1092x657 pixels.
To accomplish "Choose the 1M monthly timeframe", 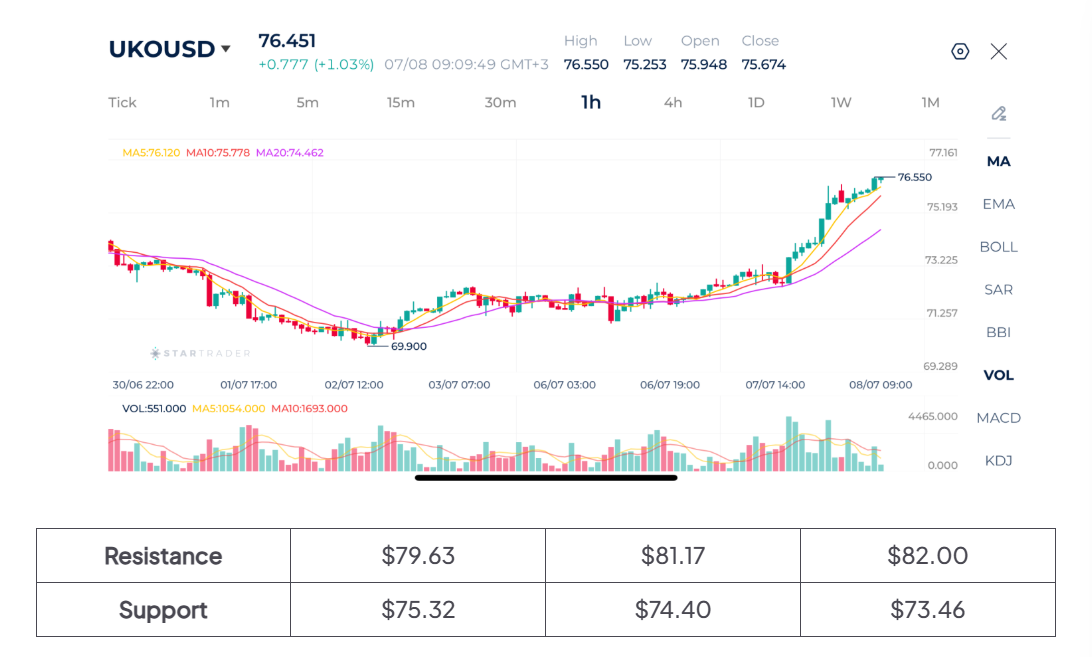I will click(930, 102).
